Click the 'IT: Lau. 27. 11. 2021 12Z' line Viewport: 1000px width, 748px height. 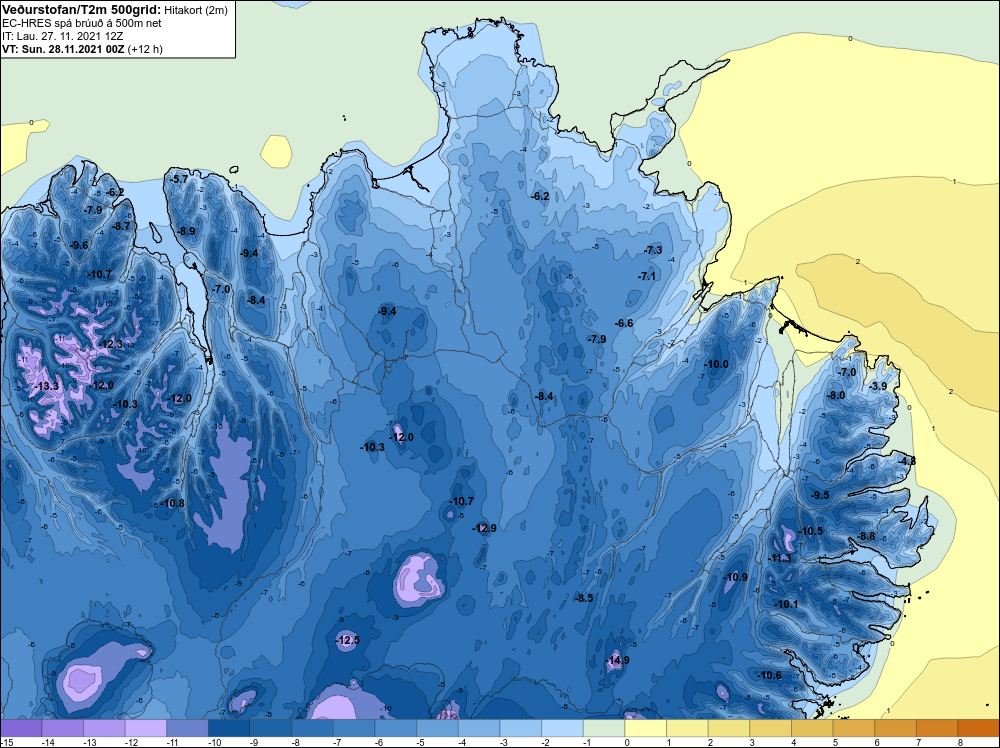pyautogui.click(x=62, y=36)
